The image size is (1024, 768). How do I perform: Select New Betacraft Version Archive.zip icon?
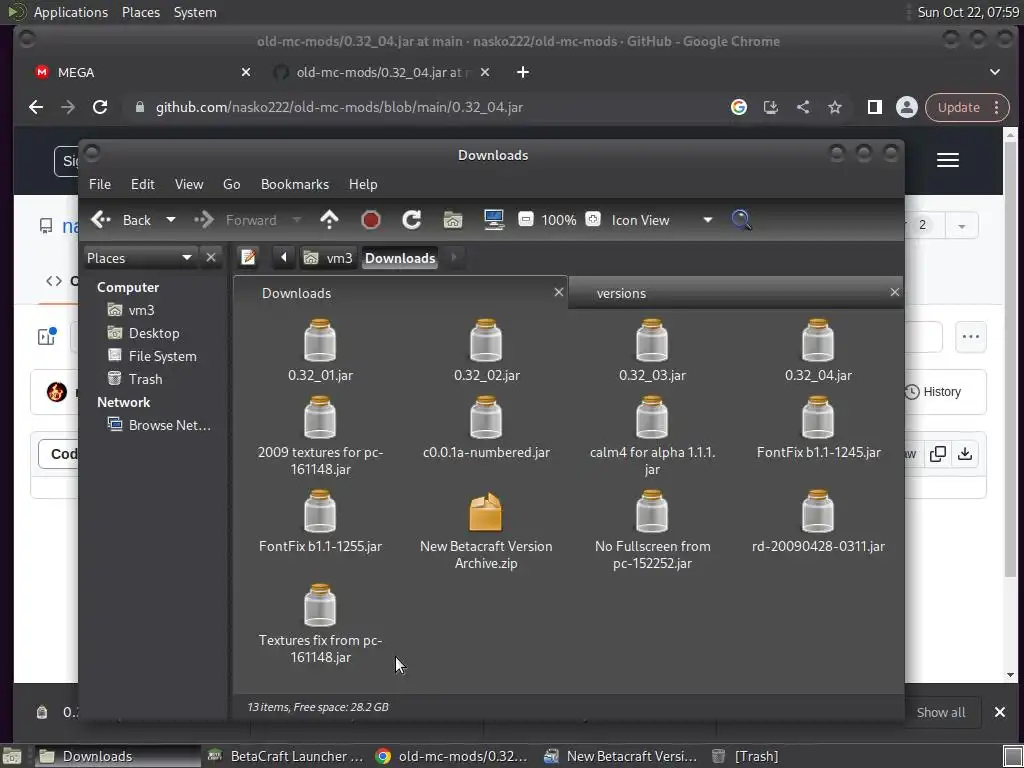[486, 512]
